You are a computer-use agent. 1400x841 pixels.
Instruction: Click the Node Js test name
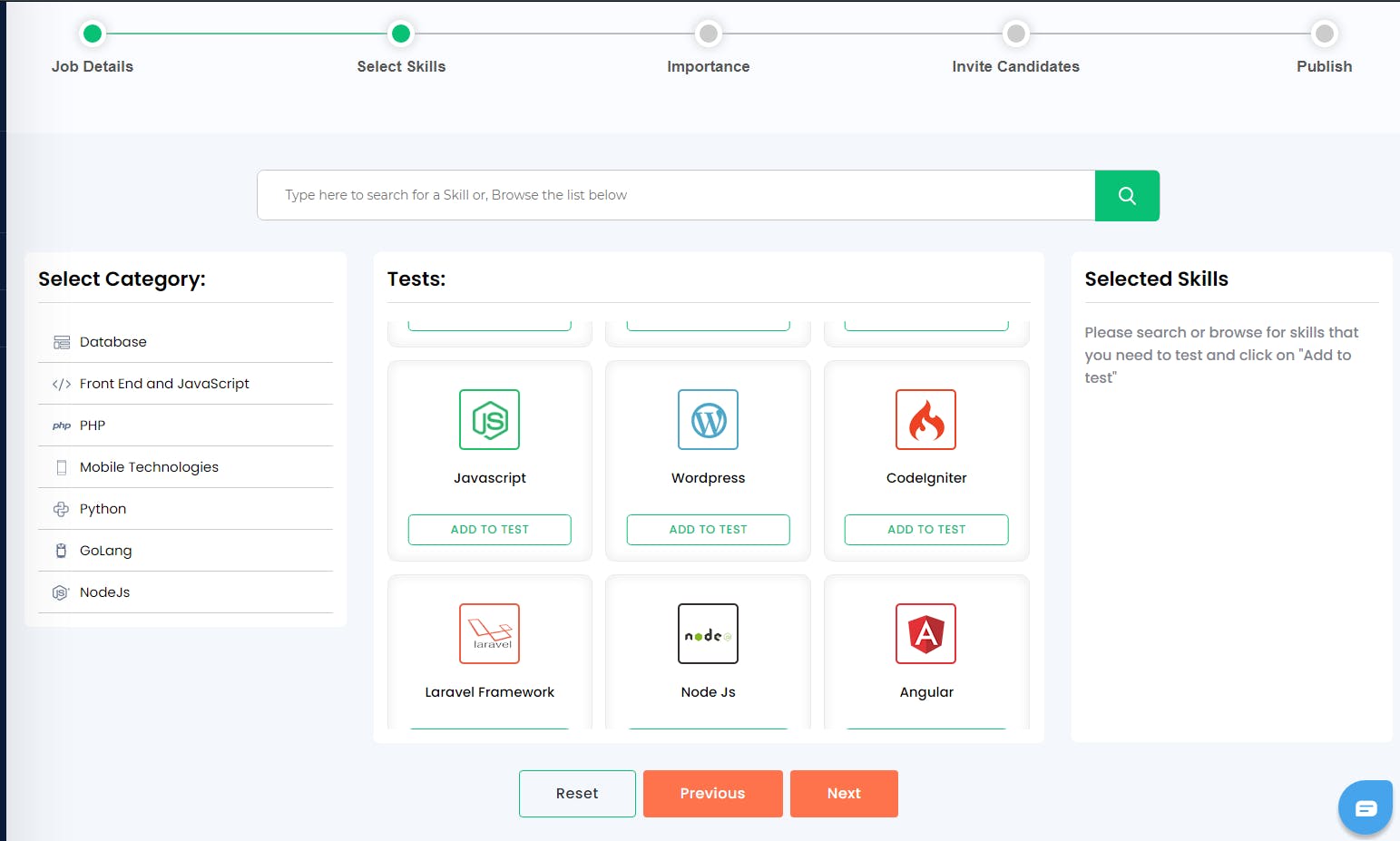(x=708, y=692)
